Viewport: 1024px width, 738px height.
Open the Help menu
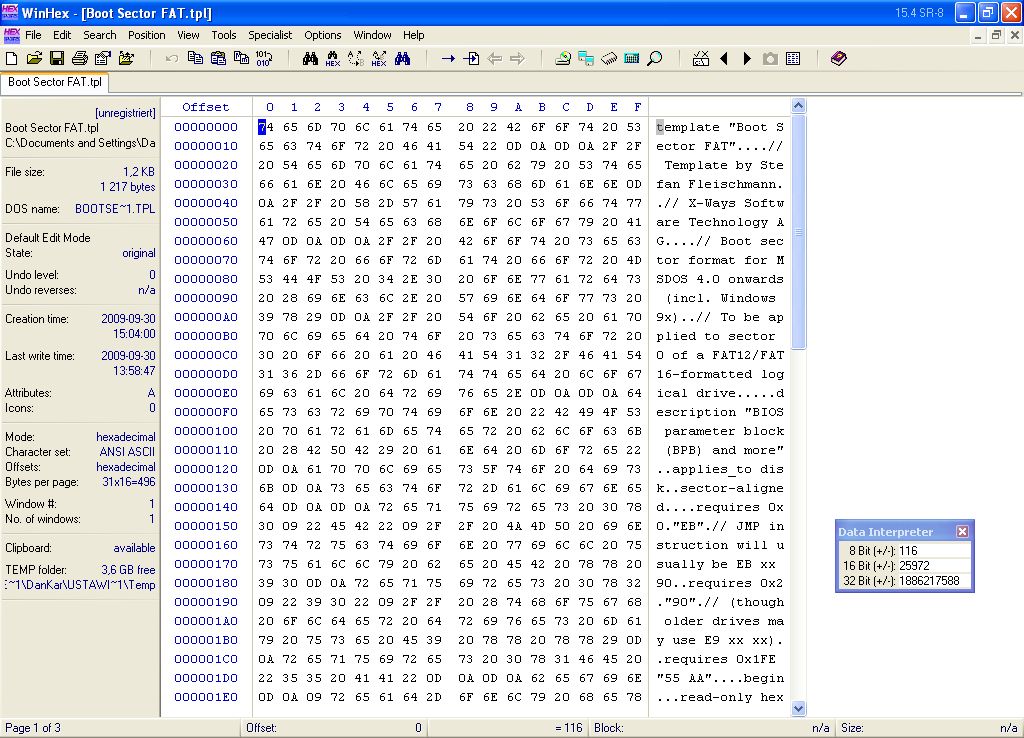pos(413,35)
